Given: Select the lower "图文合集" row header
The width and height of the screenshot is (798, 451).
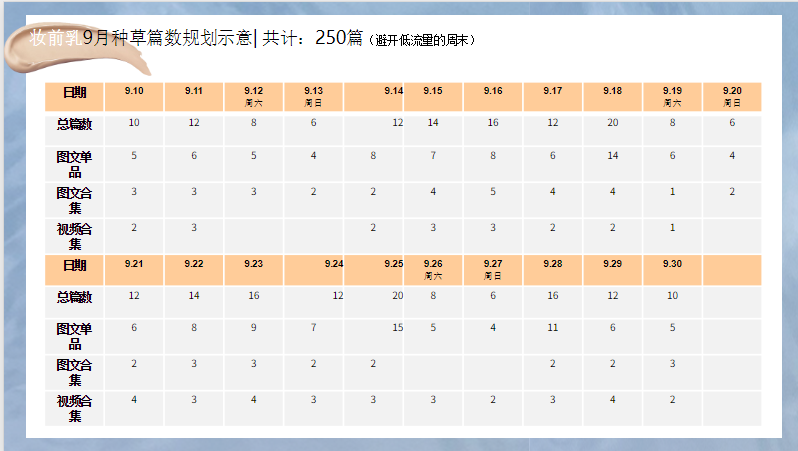Looking at the screenshot, I should tap(74, 371).
